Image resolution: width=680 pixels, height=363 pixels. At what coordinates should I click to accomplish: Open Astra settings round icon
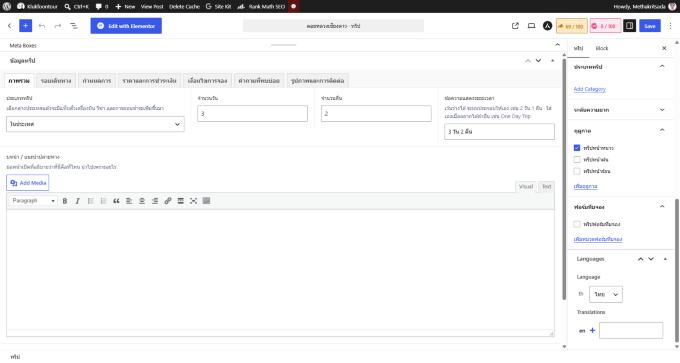tap(547, 26)
